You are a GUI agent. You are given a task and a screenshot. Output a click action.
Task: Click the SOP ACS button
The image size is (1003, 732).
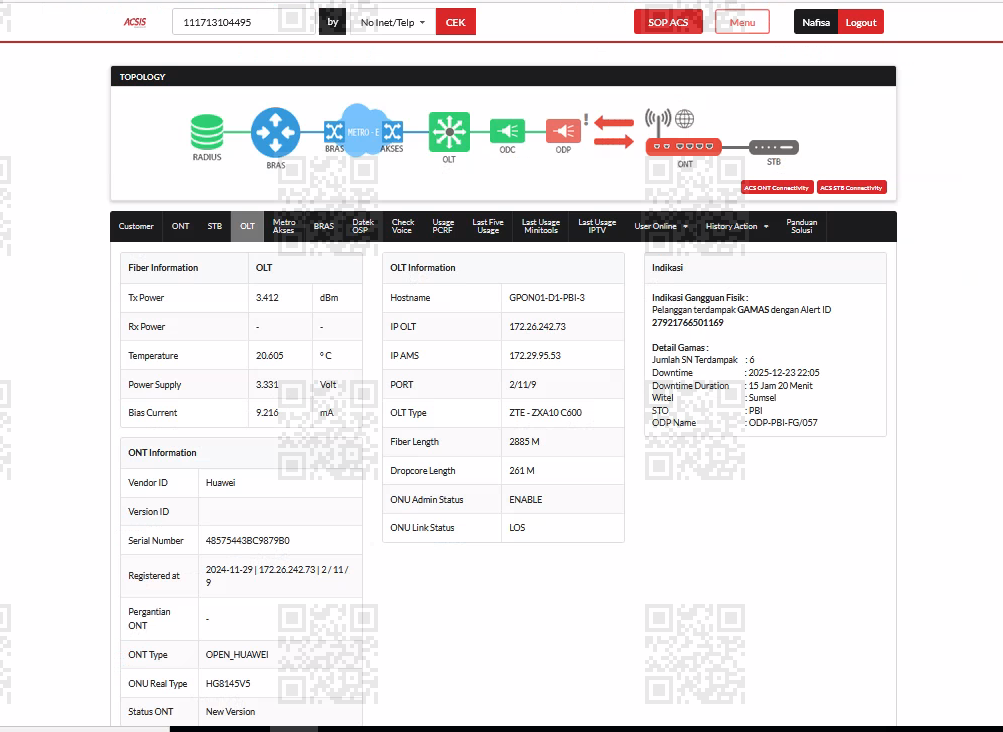click(x=668, y=22)
